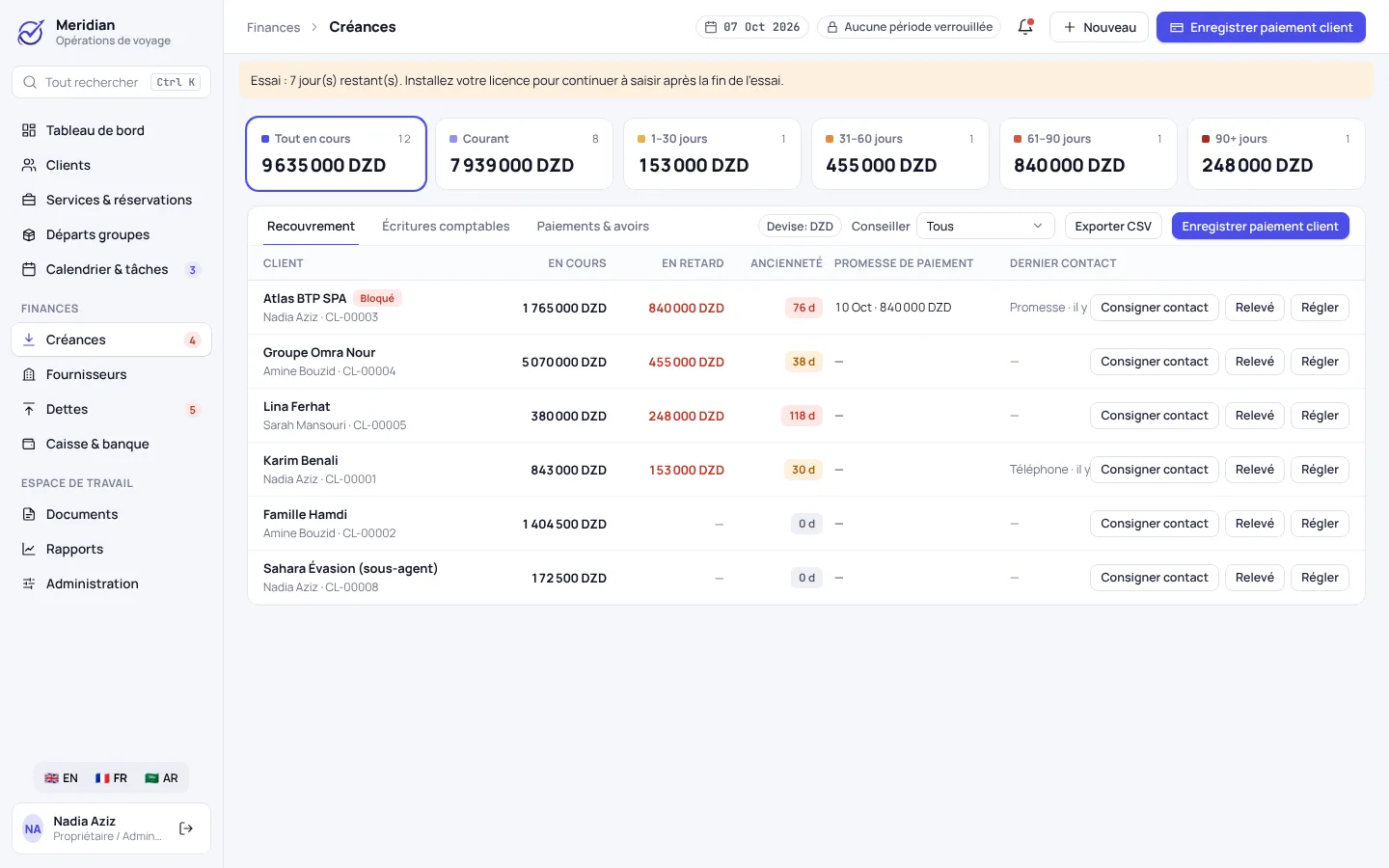This screenshot has width=1389, height=868.
Task: Click the Calendrier & tâches icon
Action: pos(29,269)
